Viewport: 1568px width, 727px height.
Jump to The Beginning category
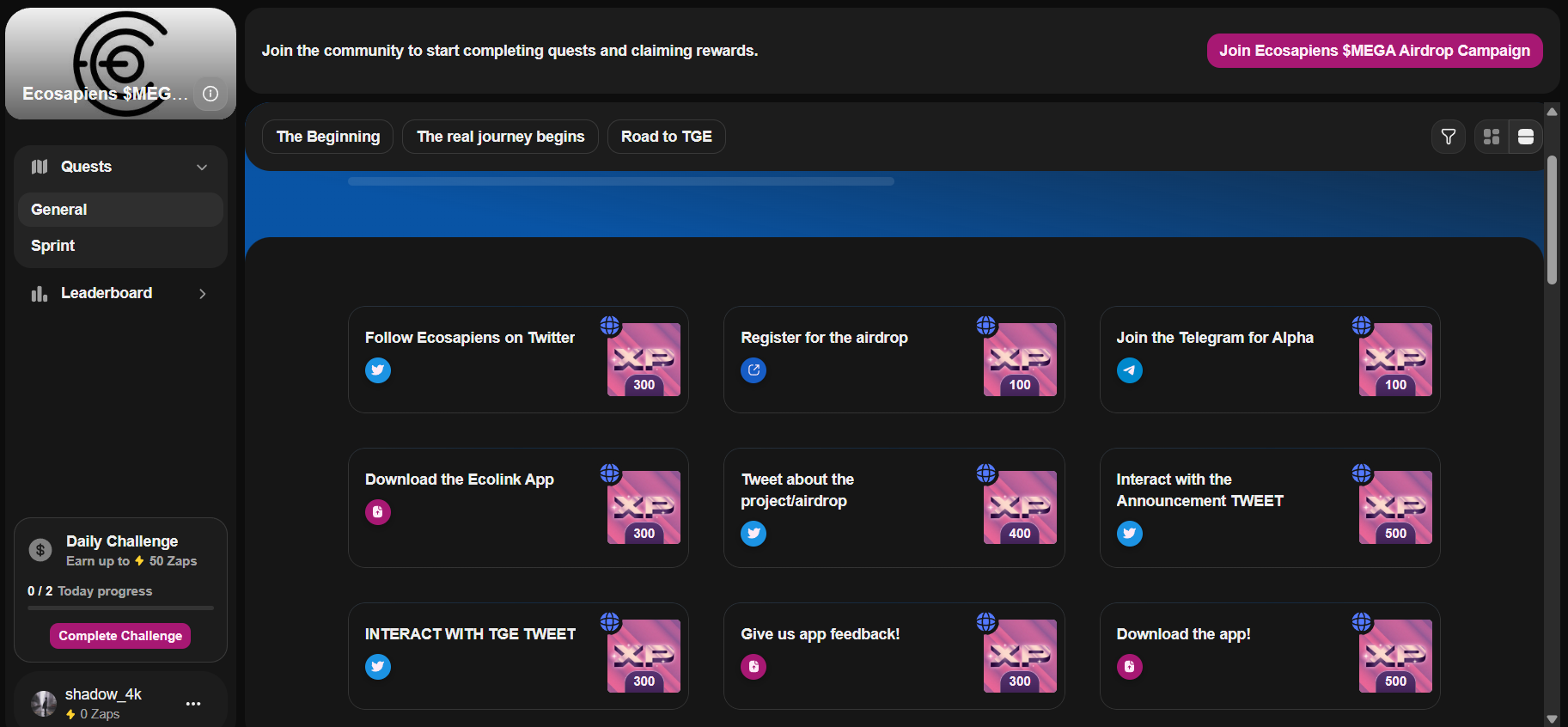point(328,137)
